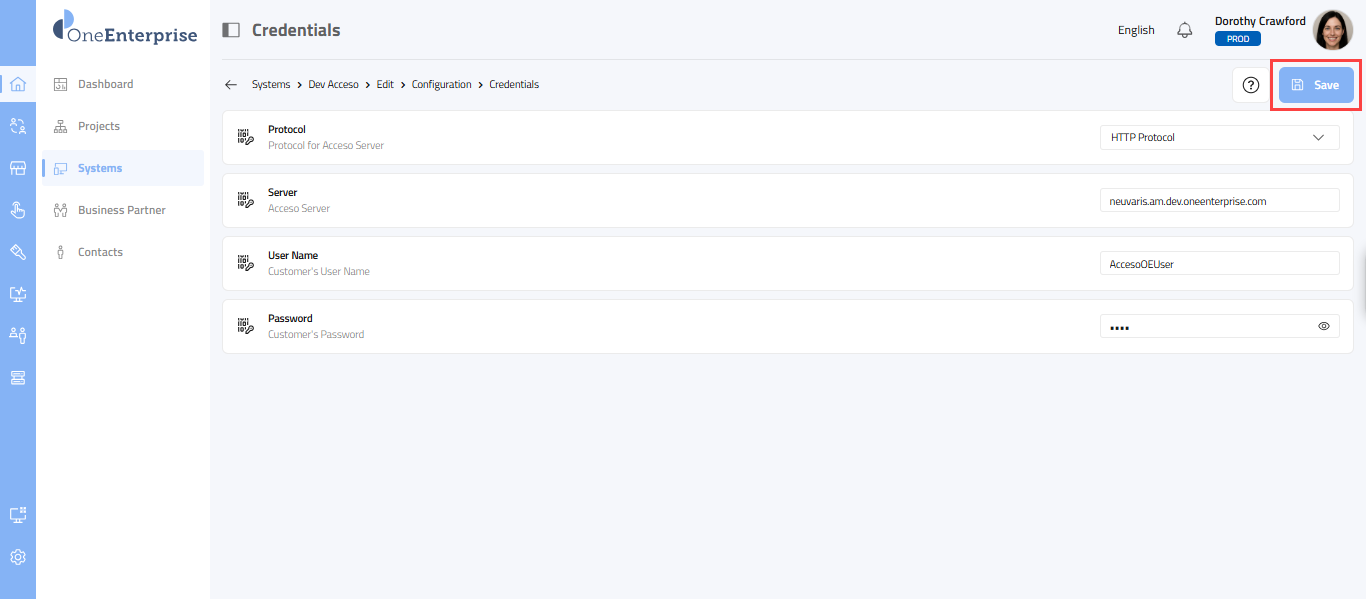1366x599 pixels.
Task: Click Dev Acceso in the breadcrumb
Action: click(333, 85)
